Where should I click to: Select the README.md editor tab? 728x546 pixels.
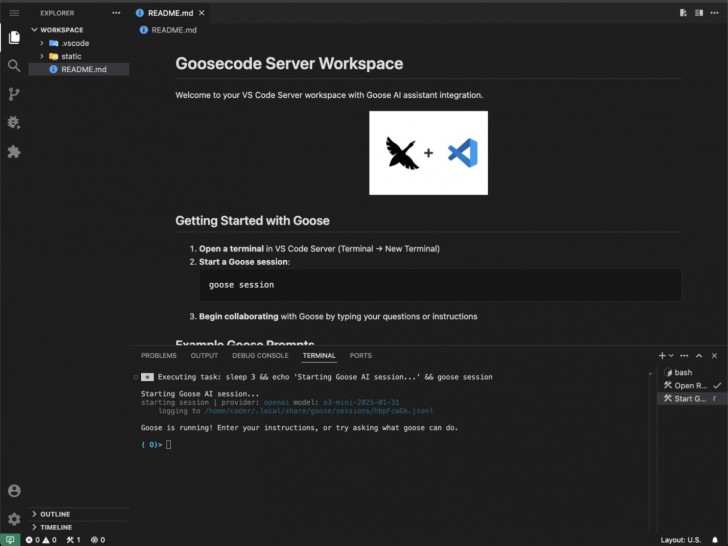[x=170, y=13]
